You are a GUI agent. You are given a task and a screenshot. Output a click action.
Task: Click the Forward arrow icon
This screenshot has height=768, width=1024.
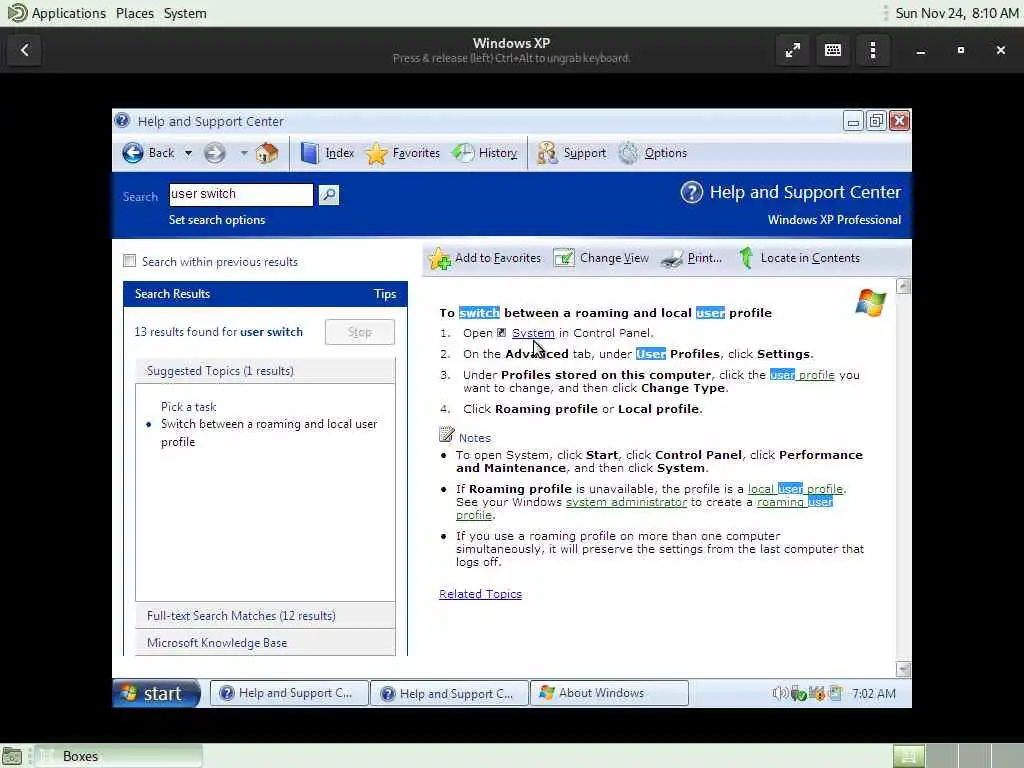[214, 153]
